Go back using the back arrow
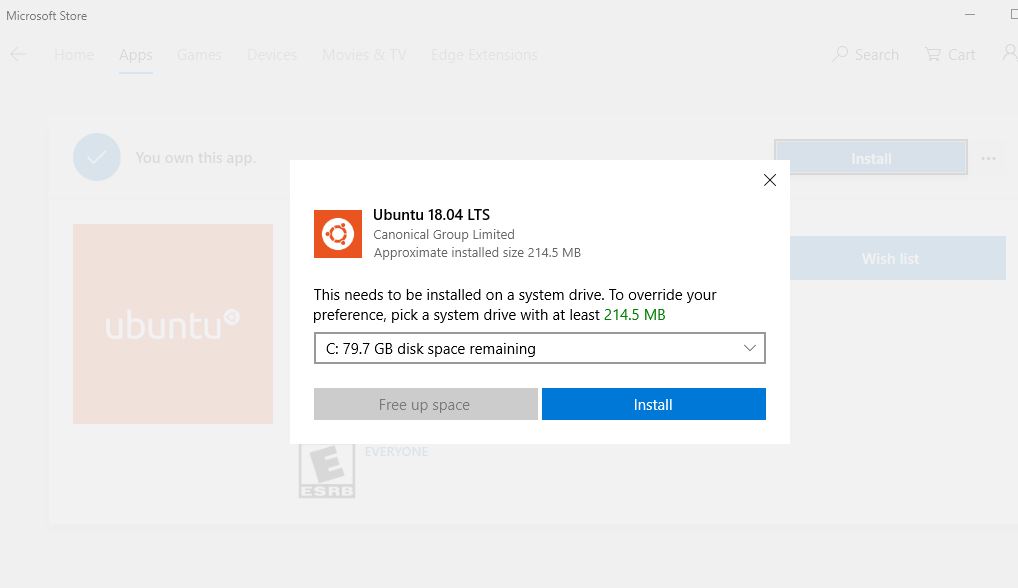Image resolution: width=1018 pixels, height=588 pixels. click(x=19, y=55)
